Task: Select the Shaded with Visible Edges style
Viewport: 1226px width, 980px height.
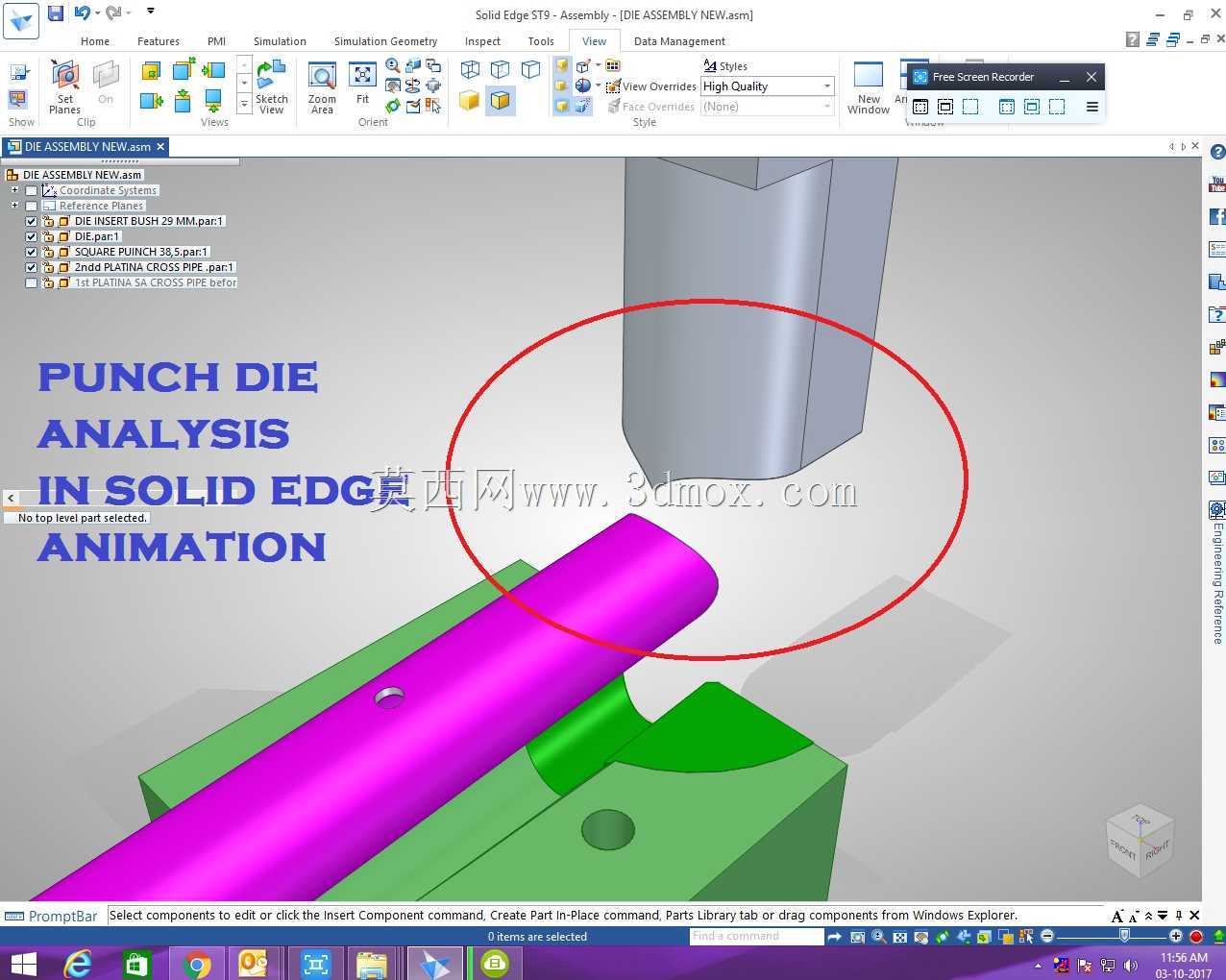Action: pyautogui.click(x=500, y=100)
